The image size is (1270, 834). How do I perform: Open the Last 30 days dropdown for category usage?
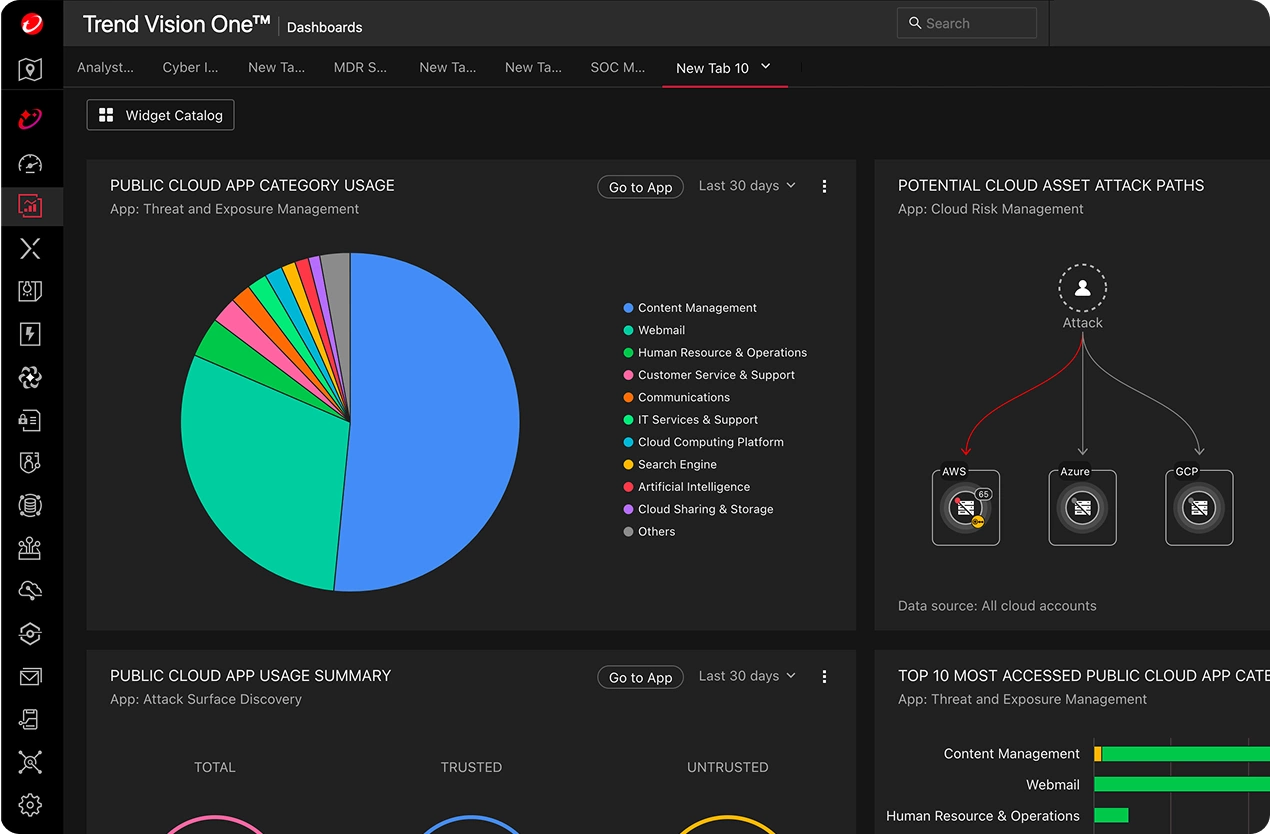(x=746, y=186)
